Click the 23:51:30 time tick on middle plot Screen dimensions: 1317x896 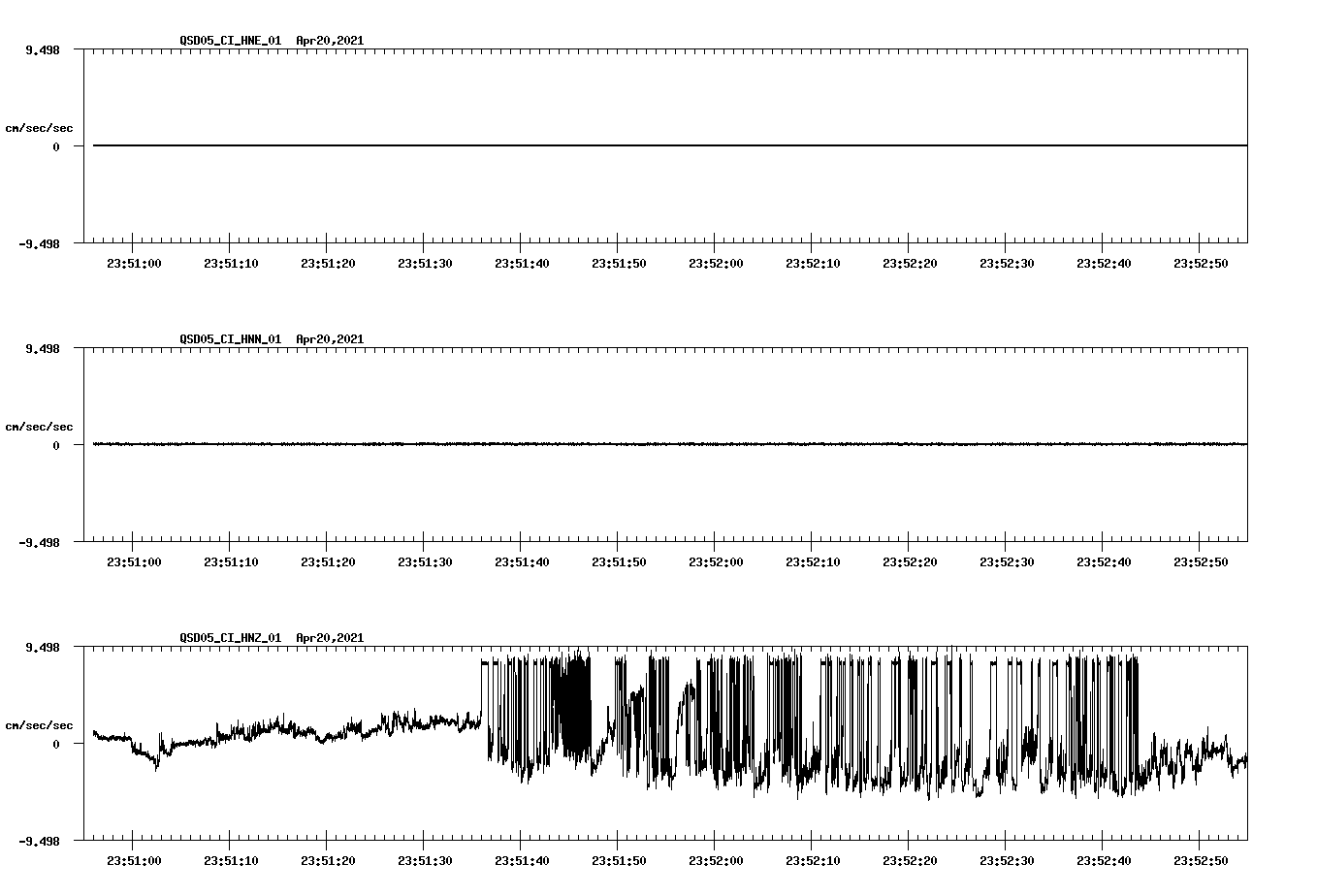pyautogui.click(x=426, y=561)
